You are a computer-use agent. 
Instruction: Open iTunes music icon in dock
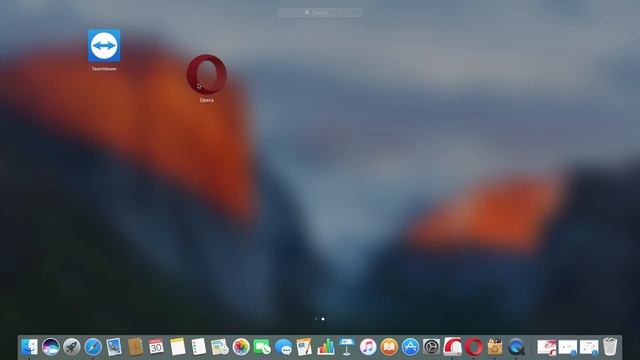(368, 347)
